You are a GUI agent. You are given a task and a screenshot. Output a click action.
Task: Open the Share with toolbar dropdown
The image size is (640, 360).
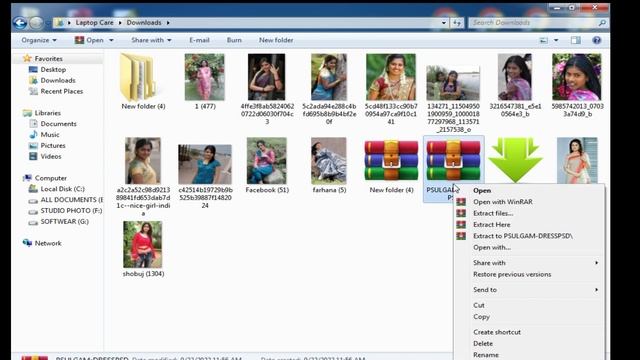pyautogui.click(x=151, y=40)
